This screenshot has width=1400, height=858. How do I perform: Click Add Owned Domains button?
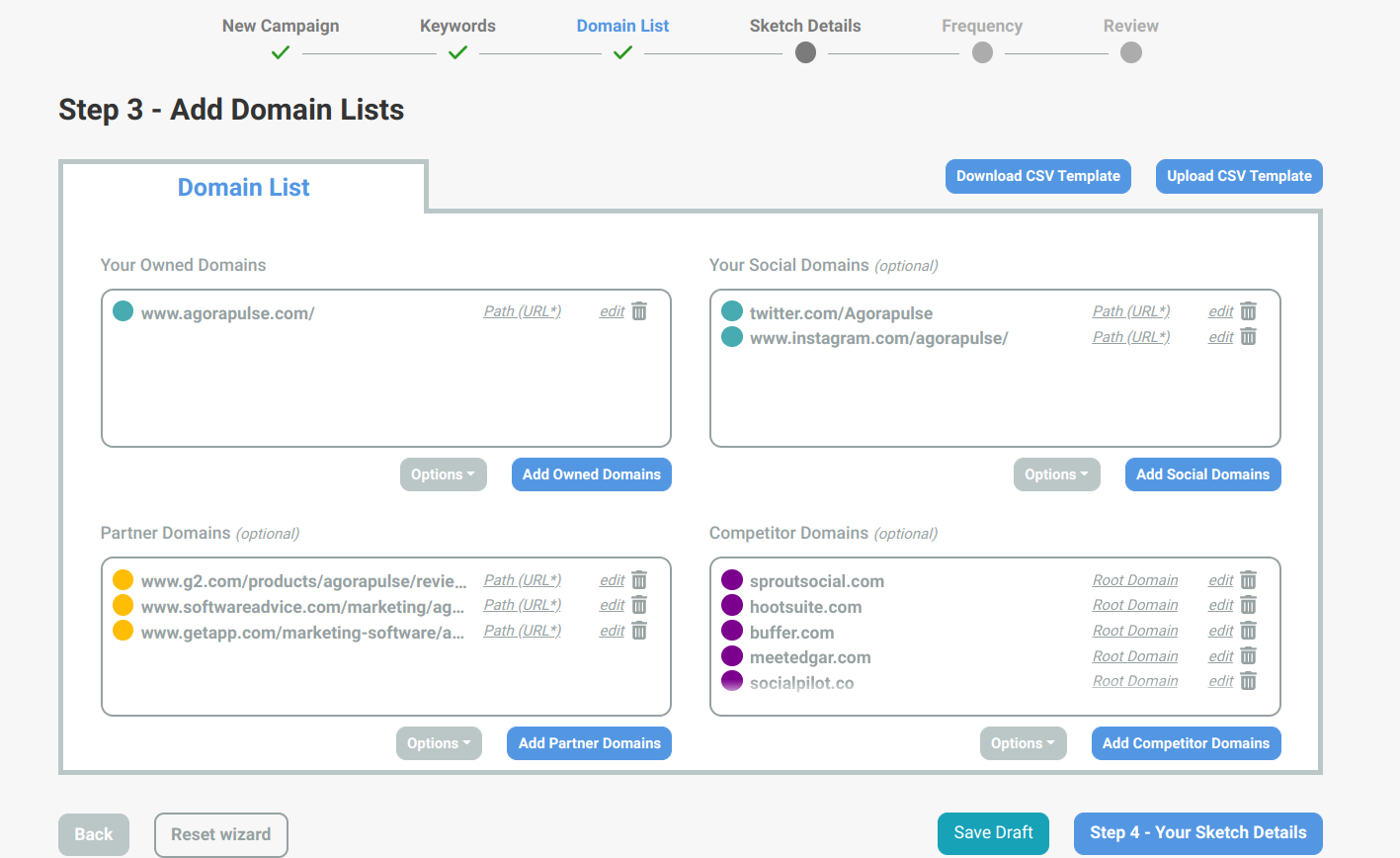(591, 474)
